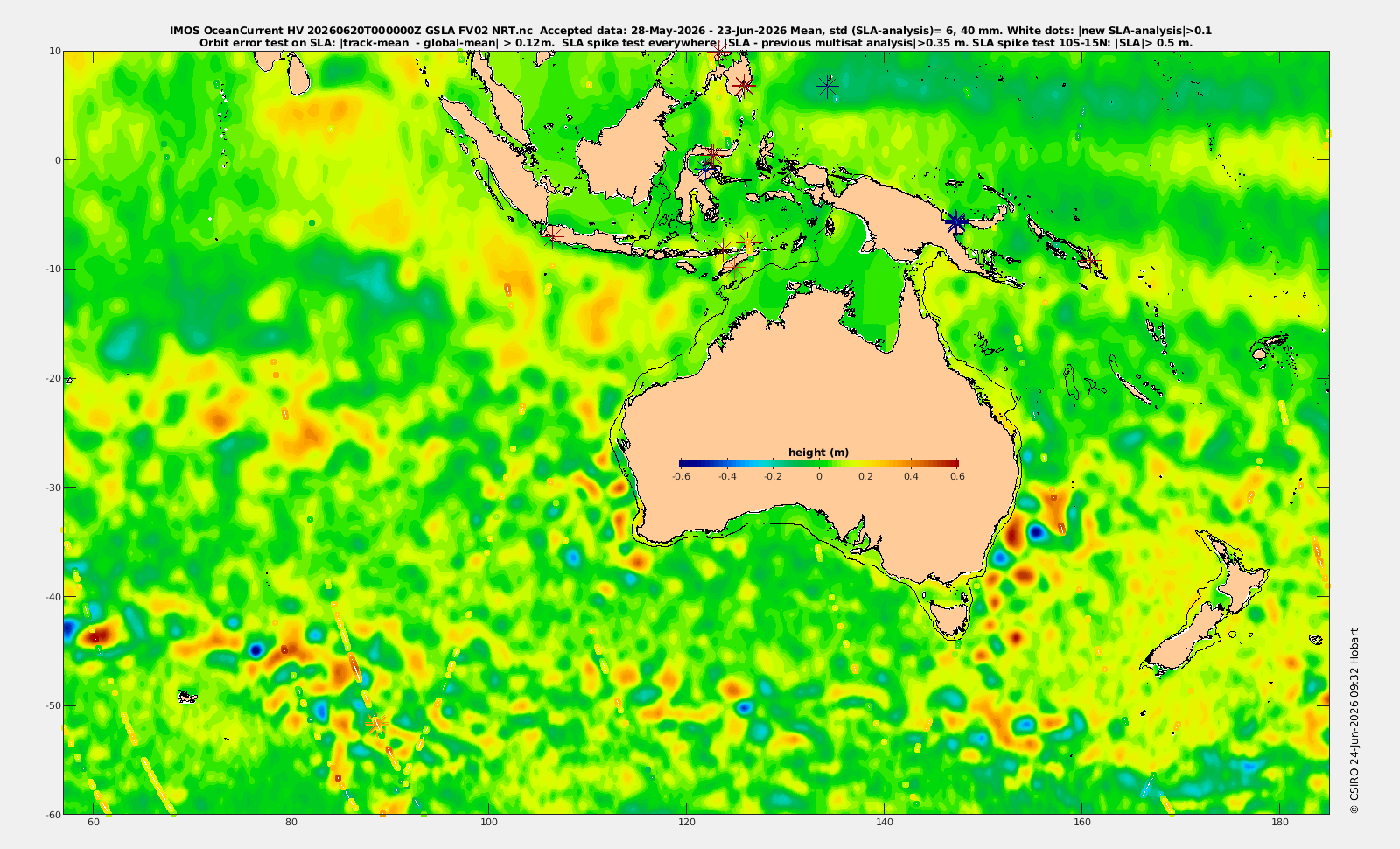This screenshot has height=849, width=1400.
Task: Click the latitude 0 y-axis label
Action: coord(58,160)
